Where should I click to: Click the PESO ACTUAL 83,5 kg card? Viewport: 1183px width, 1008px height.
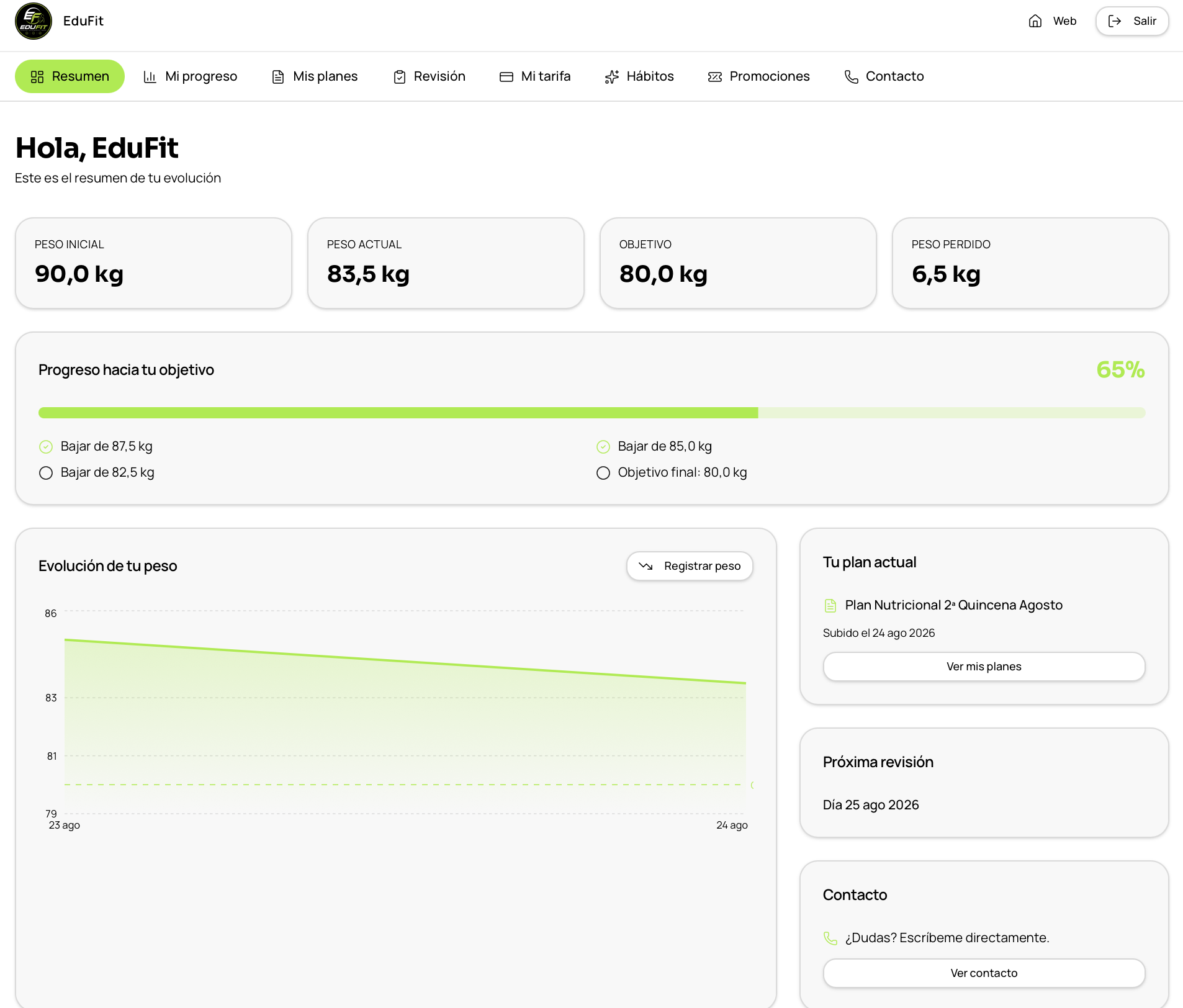point(446,263)
